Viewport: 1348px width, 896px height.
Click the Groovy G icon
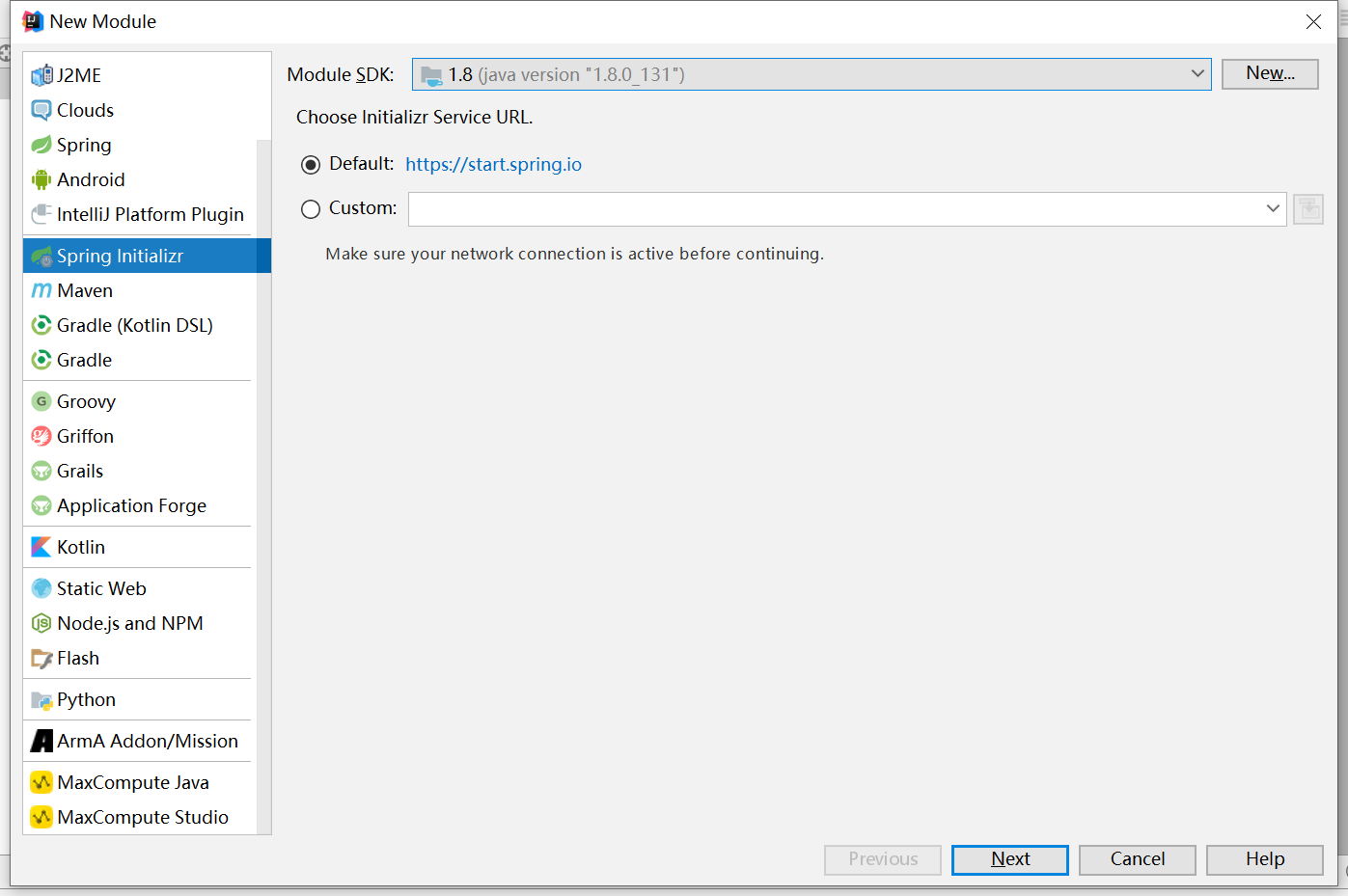click(41, 401)
